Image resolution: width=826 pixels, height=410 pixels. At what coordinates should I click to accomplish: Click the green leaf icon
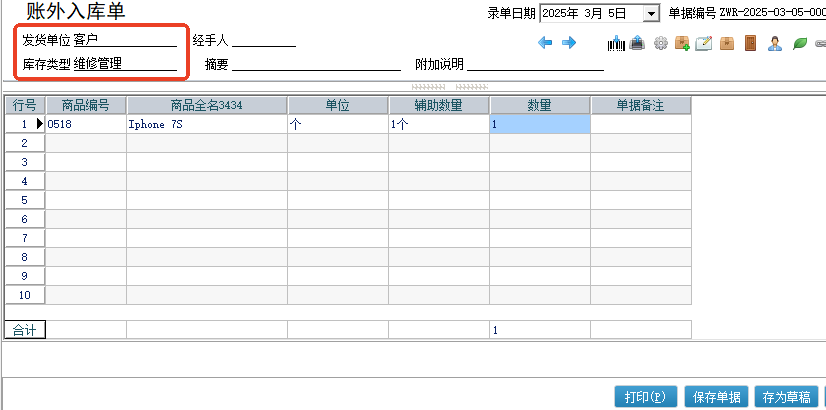coord(799,43)
